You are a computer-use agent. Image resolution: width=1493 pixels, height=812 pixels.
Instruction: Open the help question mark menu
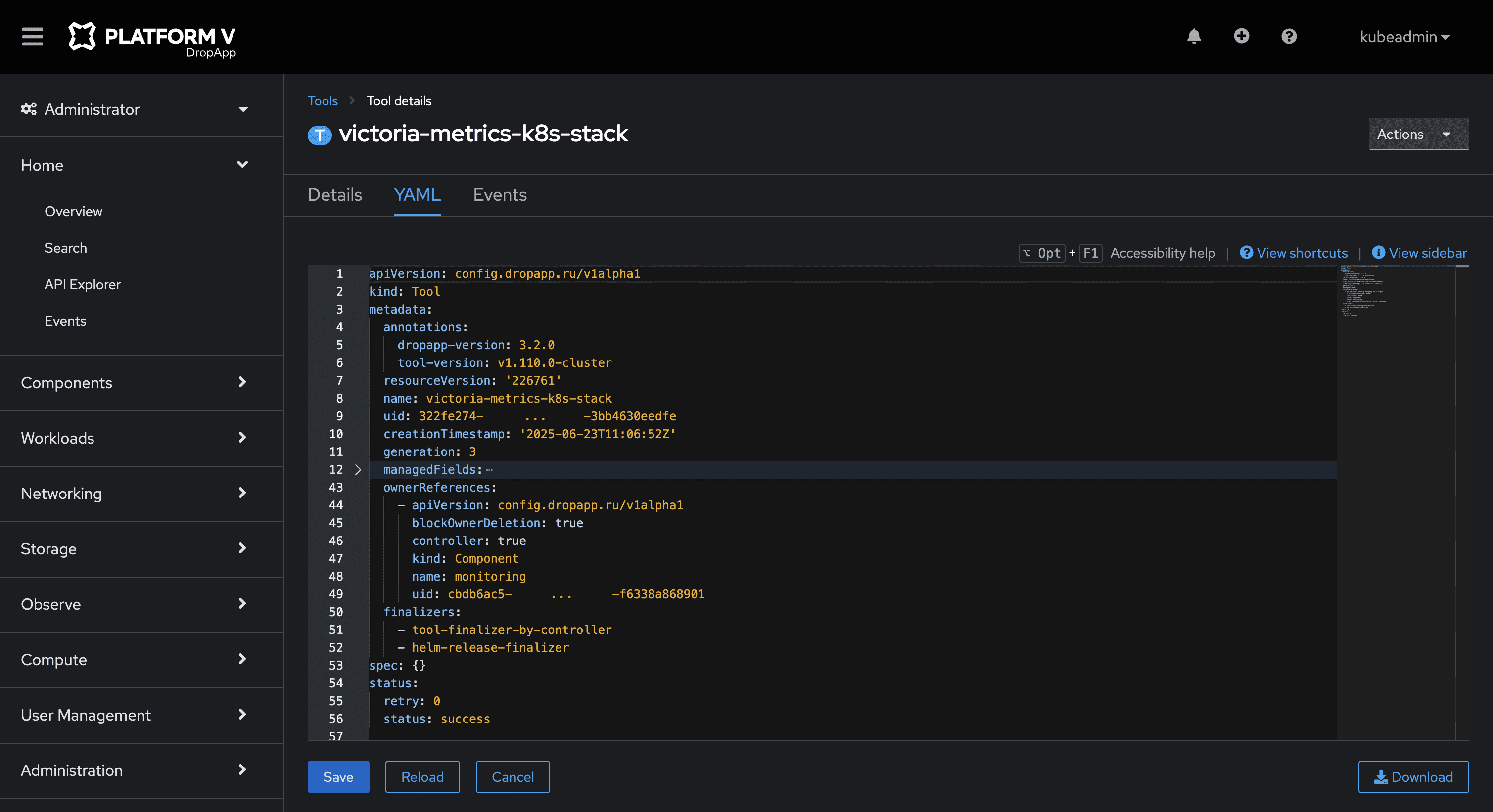[1288, 37]
